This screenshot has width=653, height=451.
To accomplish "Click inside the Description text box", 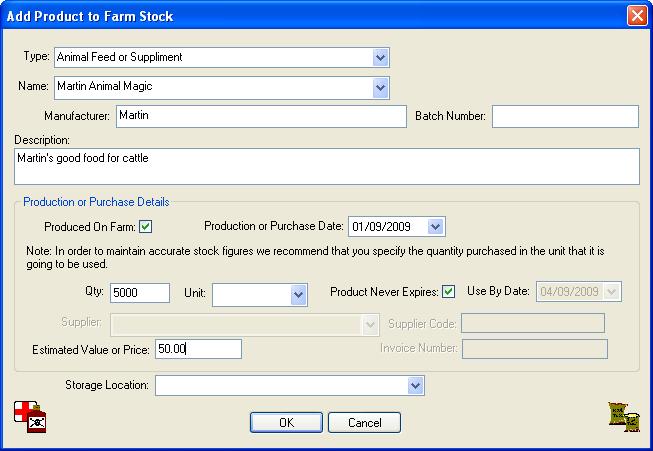I will (326, 167).
